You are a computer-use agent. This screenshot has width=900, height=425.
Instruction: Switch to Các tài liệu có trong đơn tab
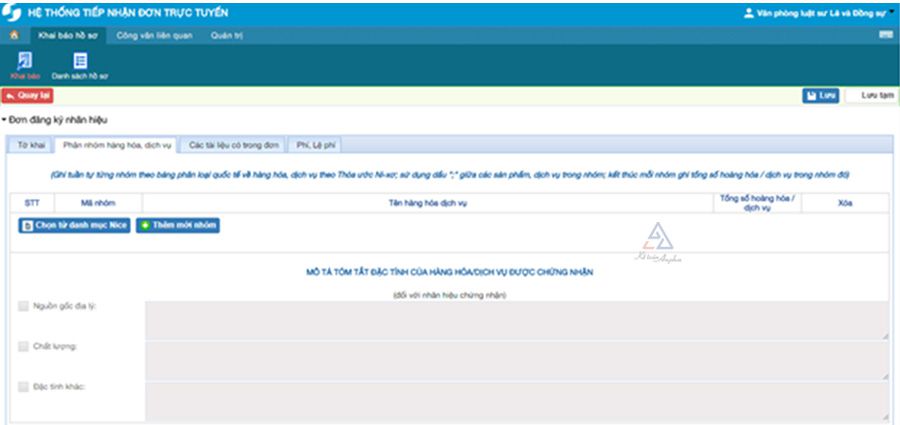pos(234,145)
